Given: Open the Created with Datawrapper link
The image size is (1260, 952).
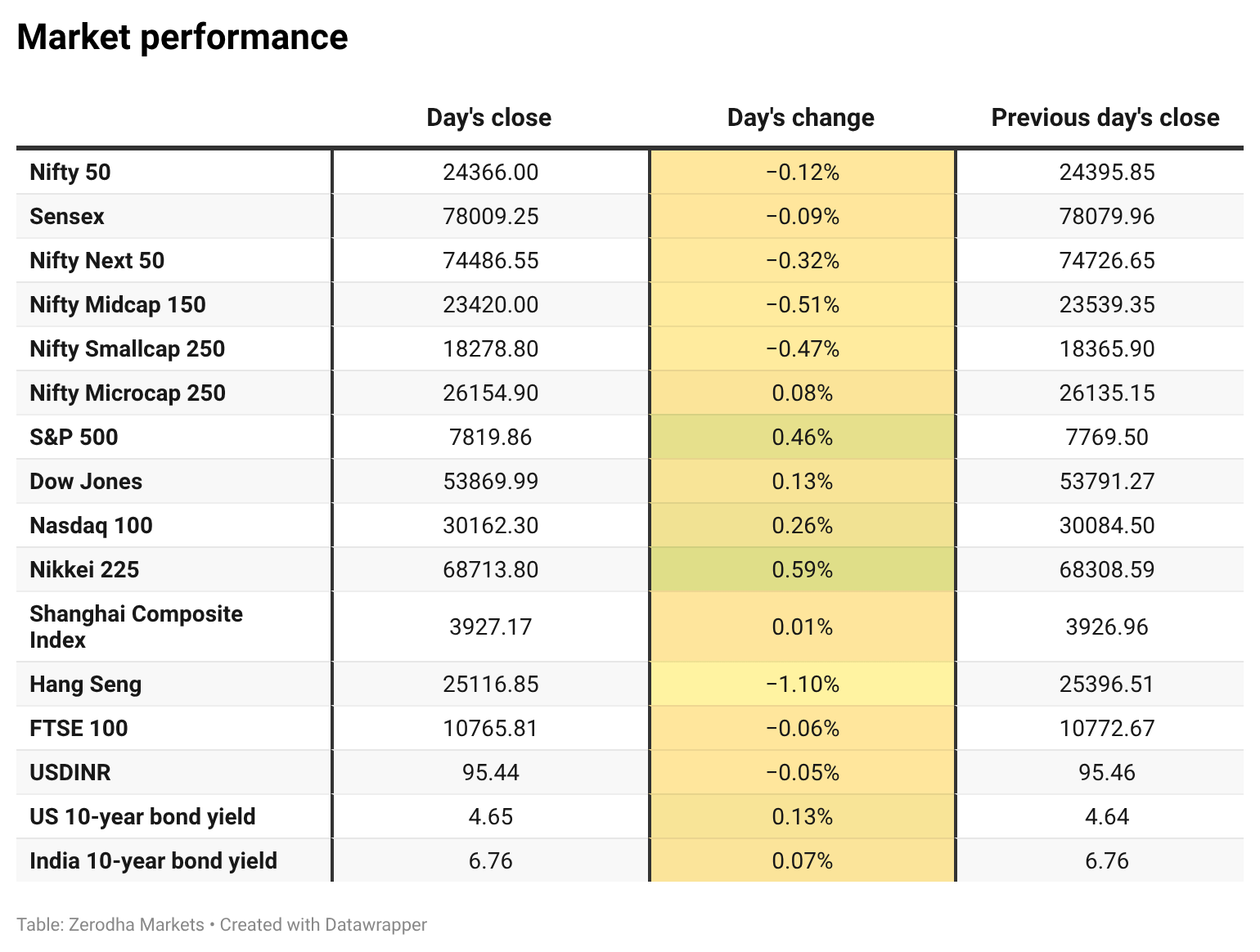Looking at the screenshot, I should point(324,925).
